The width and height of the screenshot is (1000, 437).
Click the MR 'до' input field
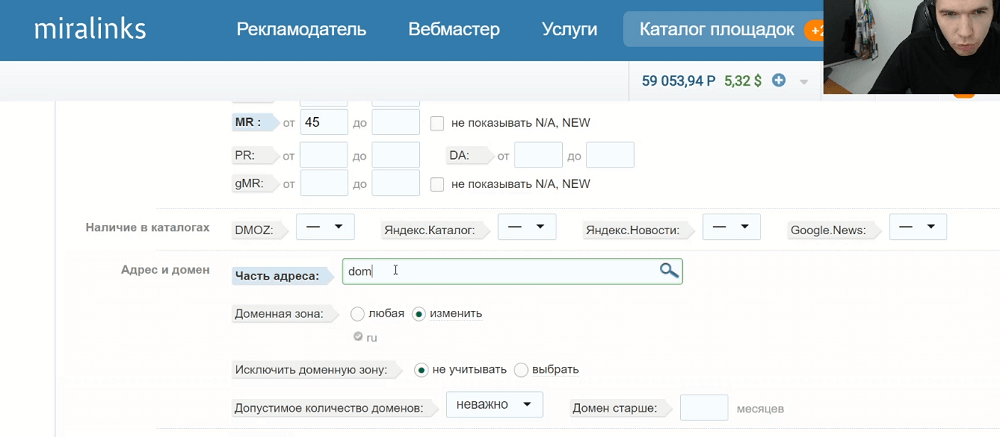pyautogui.click(x=395, y=122)
